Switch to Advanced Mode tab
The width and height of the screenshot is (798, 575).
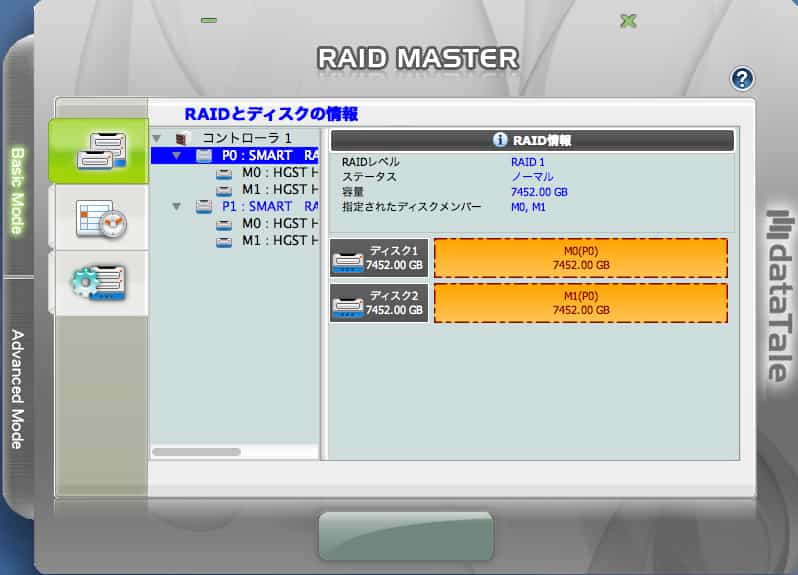click(18, 389)
